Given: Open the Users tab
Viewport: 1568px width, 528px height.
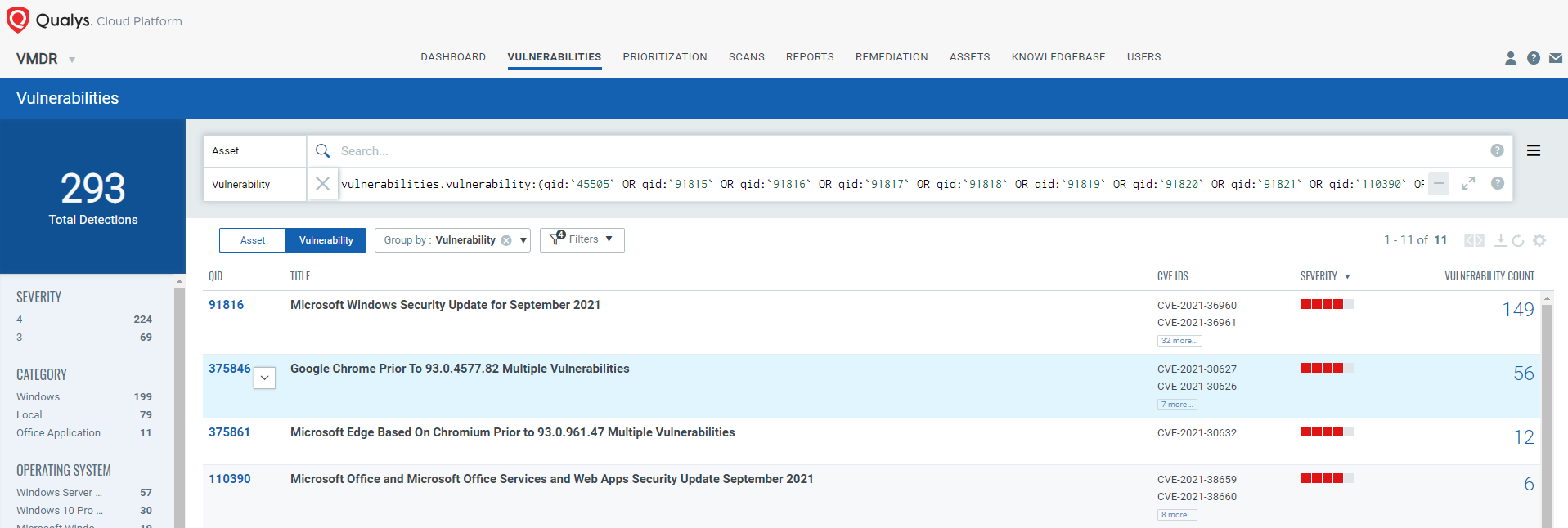Looking at the screenshot, I should click(1143, 57).
